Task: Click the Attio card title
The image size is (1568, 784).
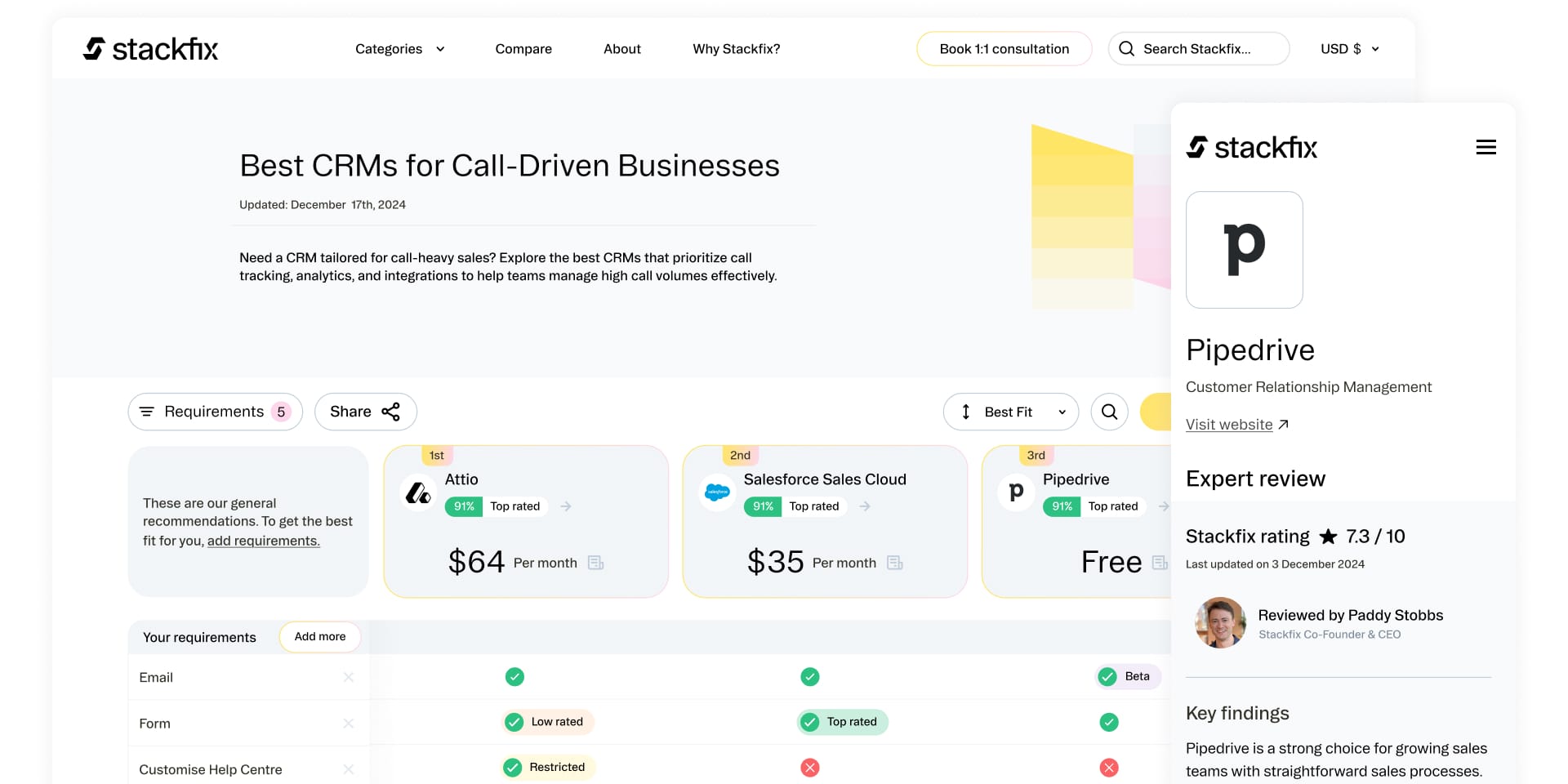Action: pyautogui.click(x=461, y=479)
